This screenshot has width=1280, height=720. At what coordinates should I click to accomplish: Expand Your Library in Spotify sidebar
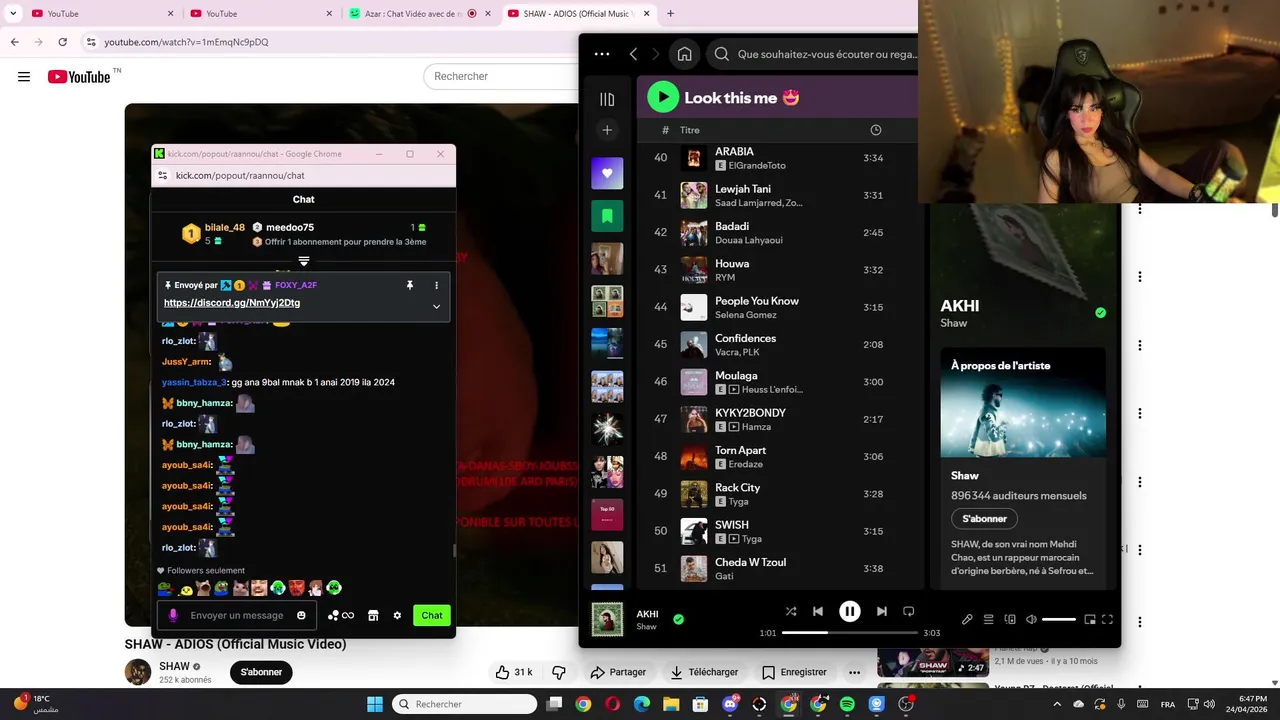(x=607, y=99)
